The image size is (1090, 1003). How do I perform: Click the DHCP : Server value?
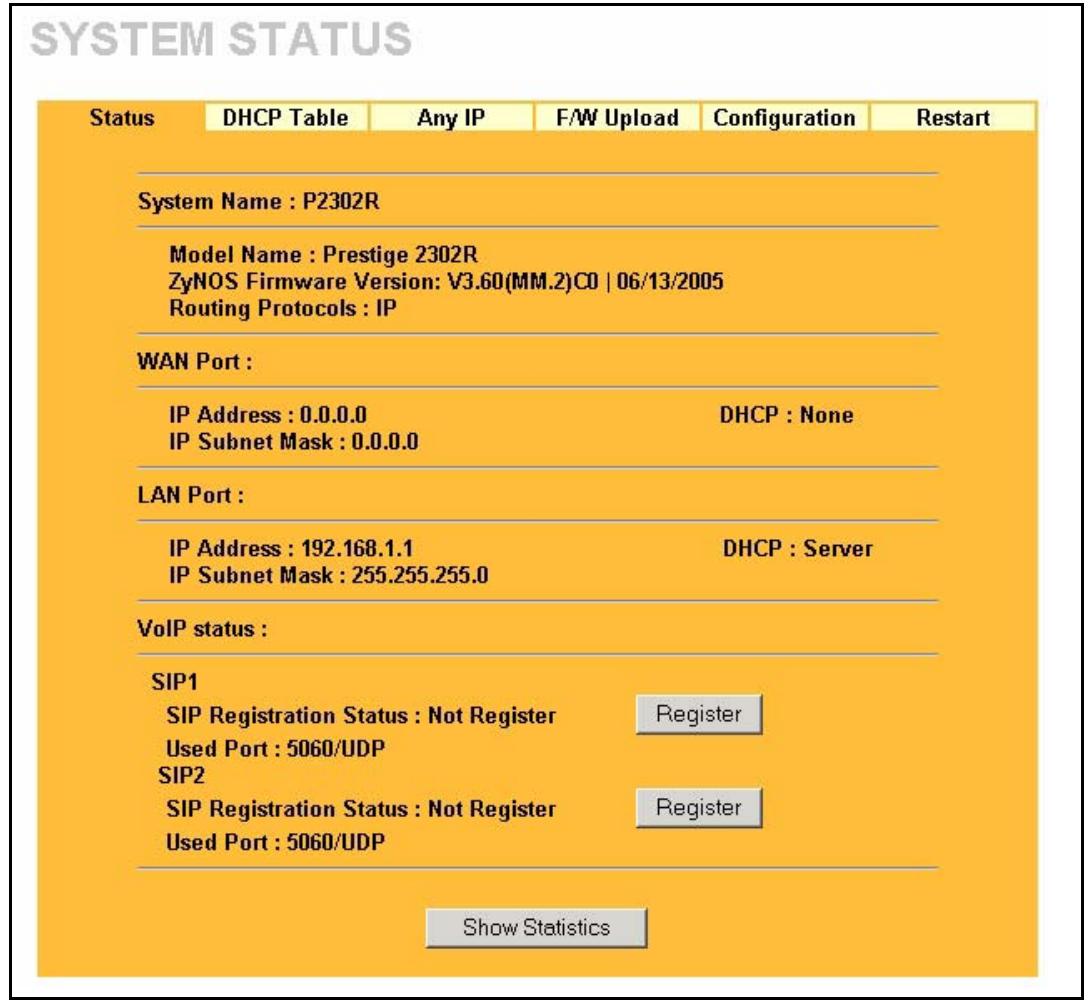[797, 548]
